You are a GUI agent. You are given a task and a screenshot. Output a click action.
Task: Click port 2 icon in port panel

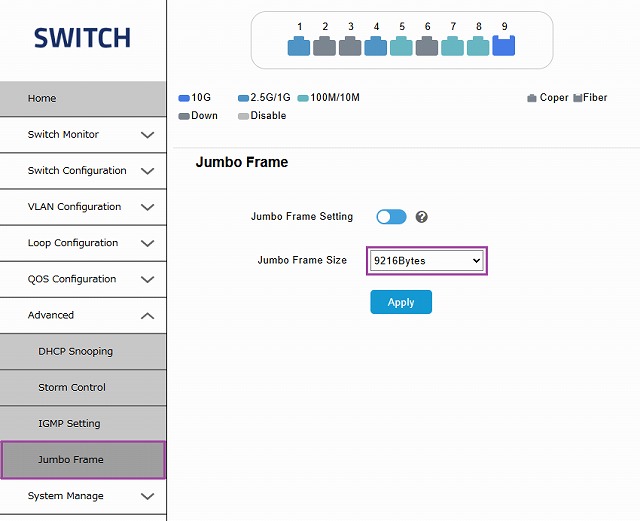(324, 45)
